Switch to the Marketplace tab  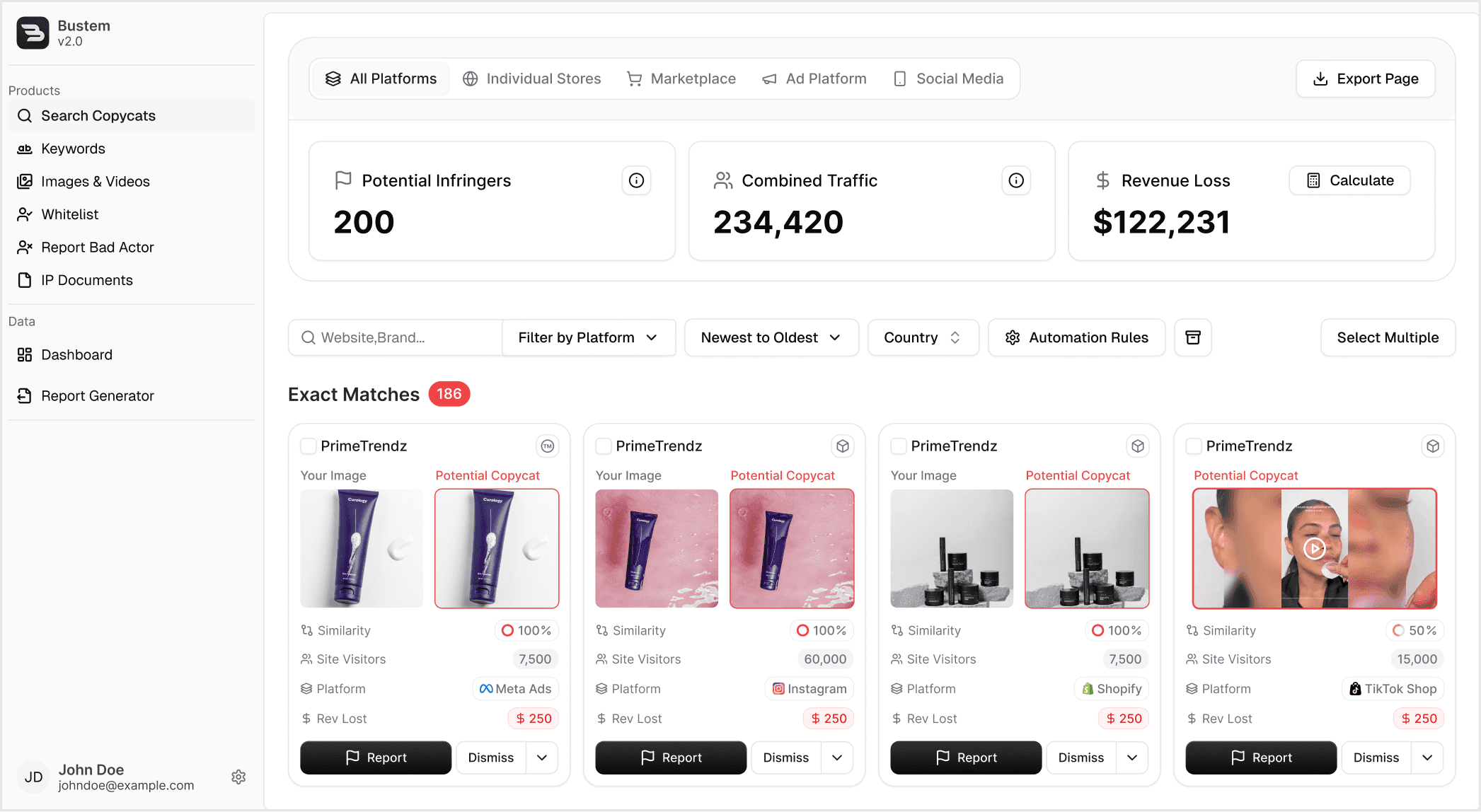[x=681, y=79]
